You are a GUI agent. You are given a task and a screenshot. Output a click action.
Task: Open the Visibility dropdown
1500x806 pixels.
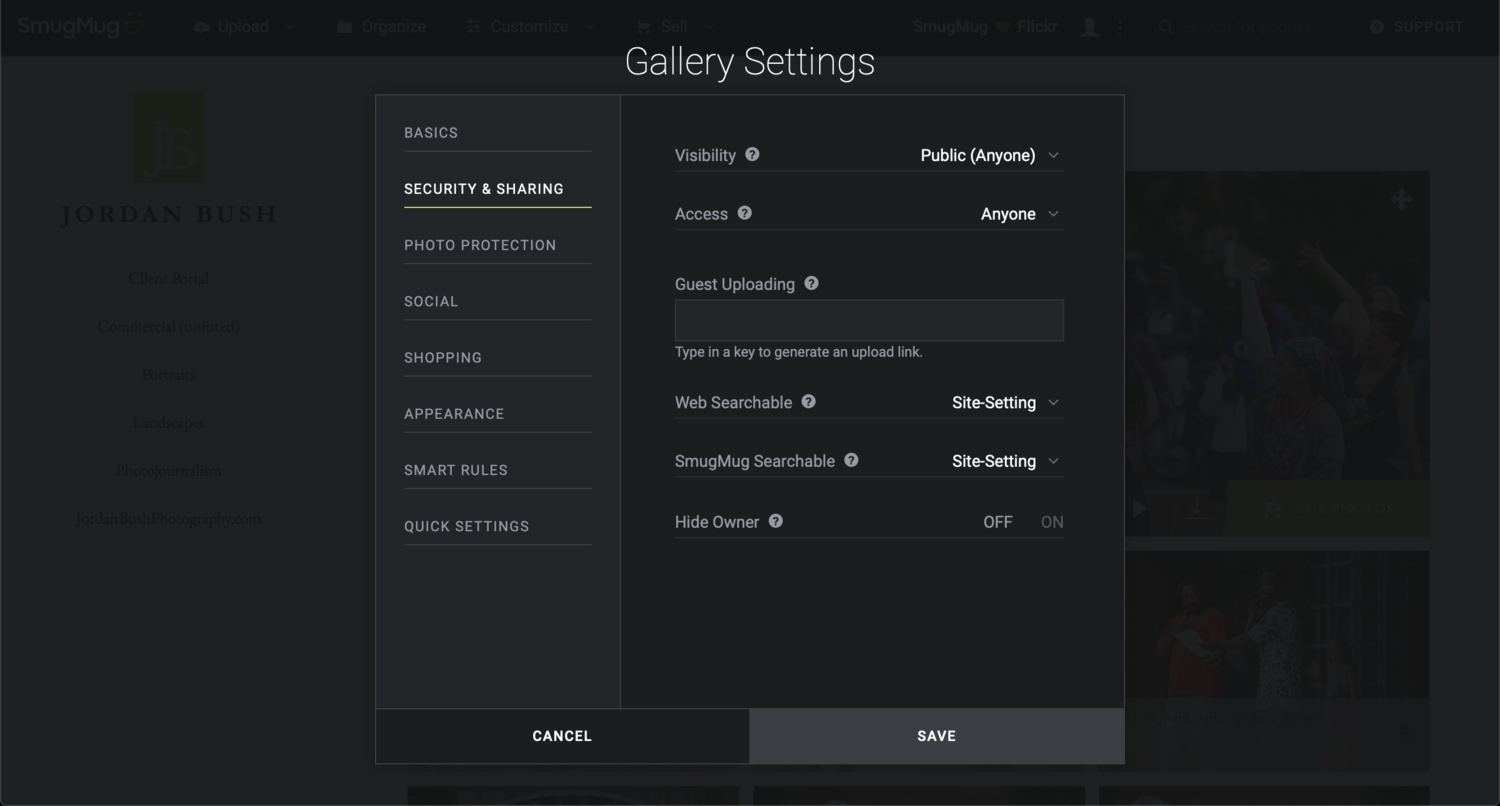point(989,156)
